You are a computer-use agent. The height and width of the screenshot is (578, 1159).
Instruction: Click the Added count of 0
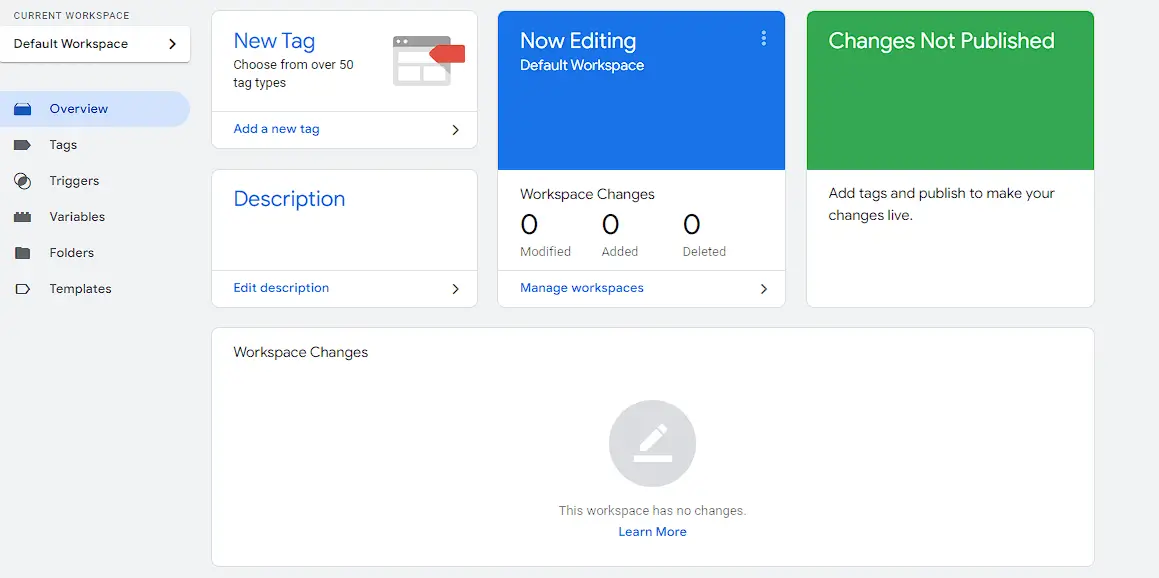[x=611, y=224]
